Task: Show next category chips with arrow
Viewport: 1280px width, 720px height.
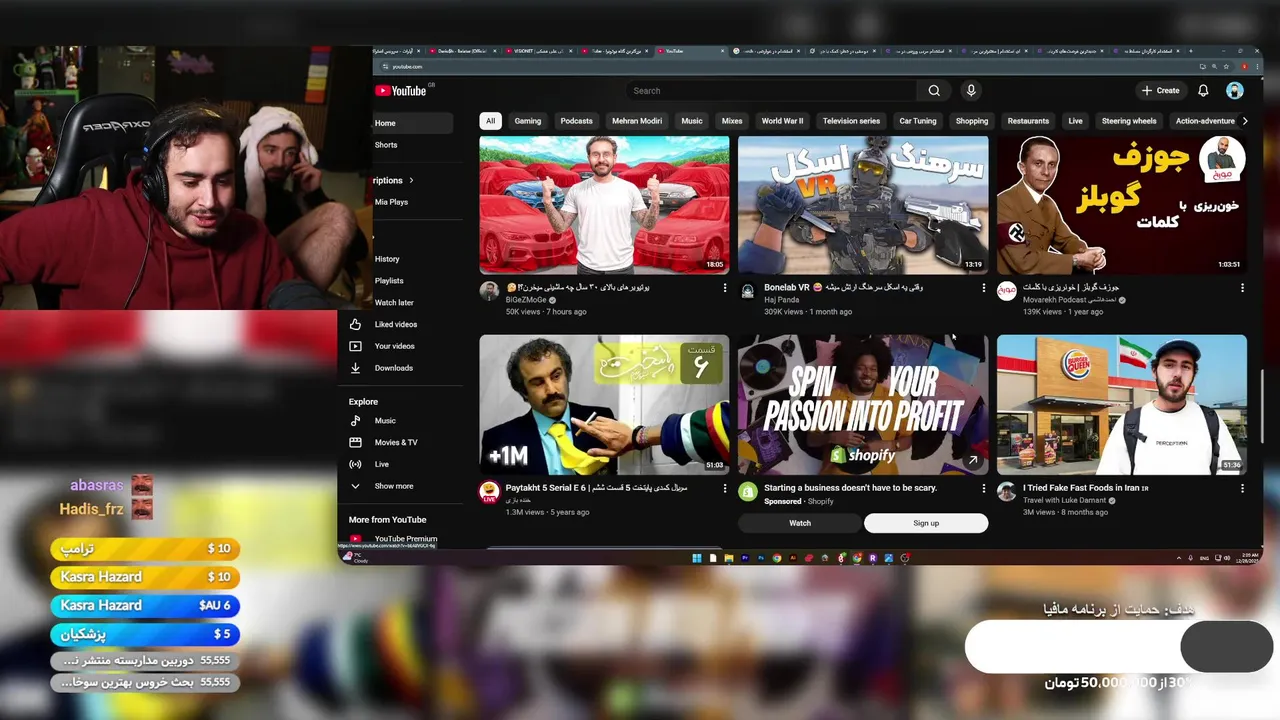Action: [x=1244, y=121]
